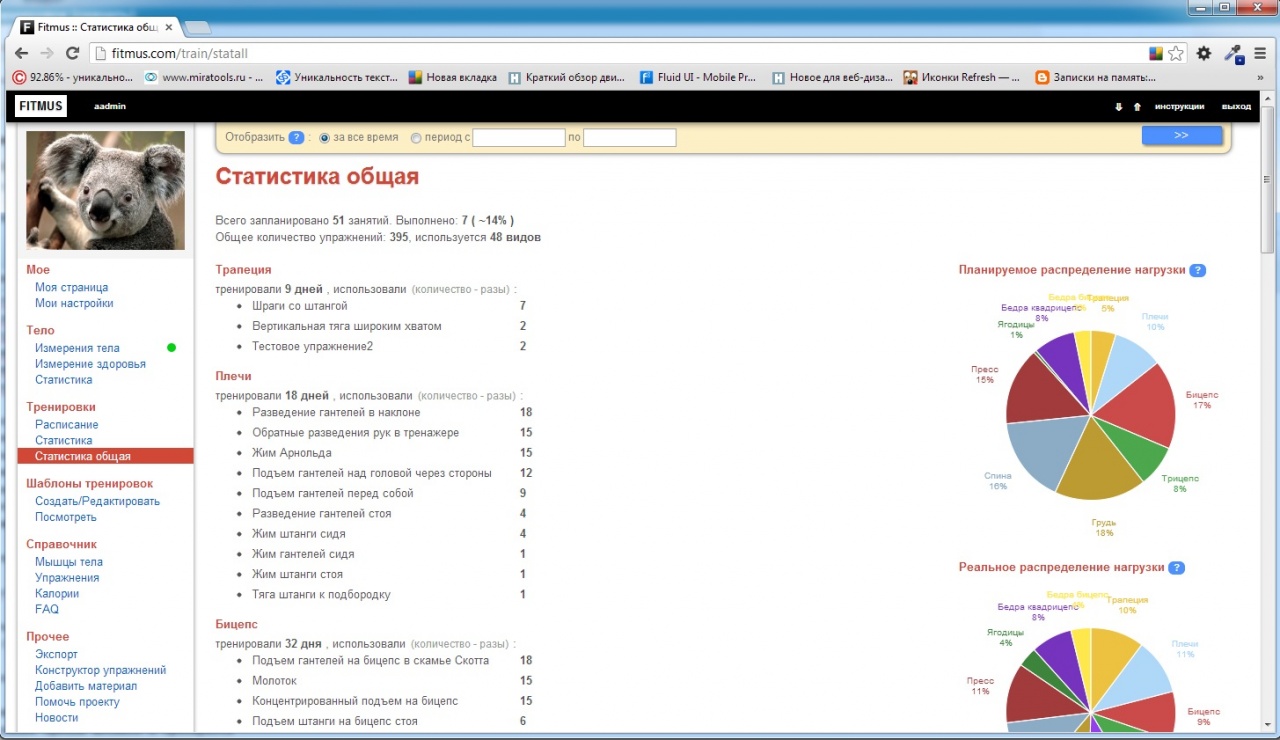Open the Chrome menu (three lines)
The height and width of the screenshot is (740, 1280).
click(1260, 53)
